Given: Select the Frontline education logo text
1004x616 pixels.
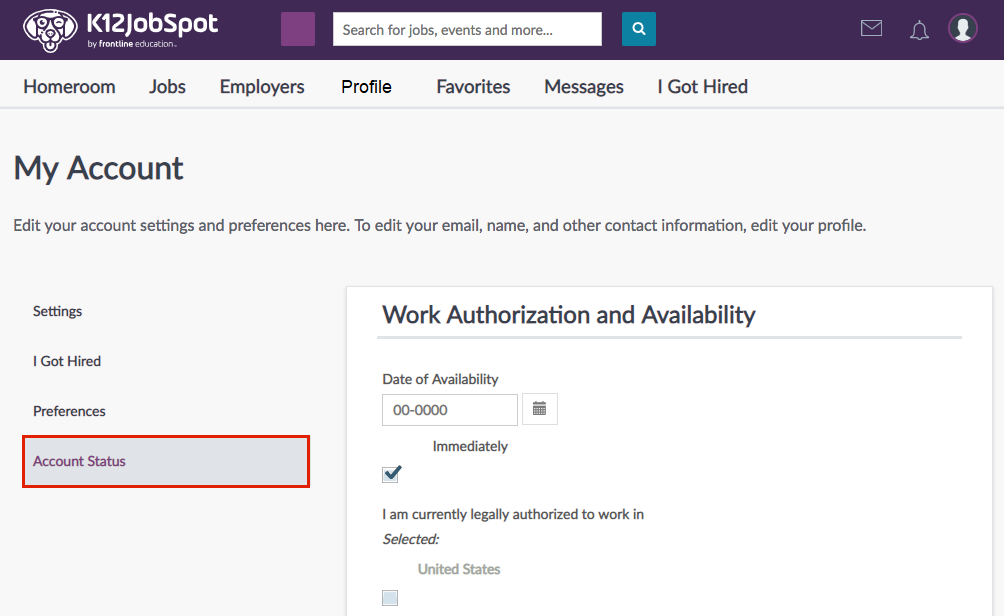Looking at the screenshot, I should click(x=132, y=44).
